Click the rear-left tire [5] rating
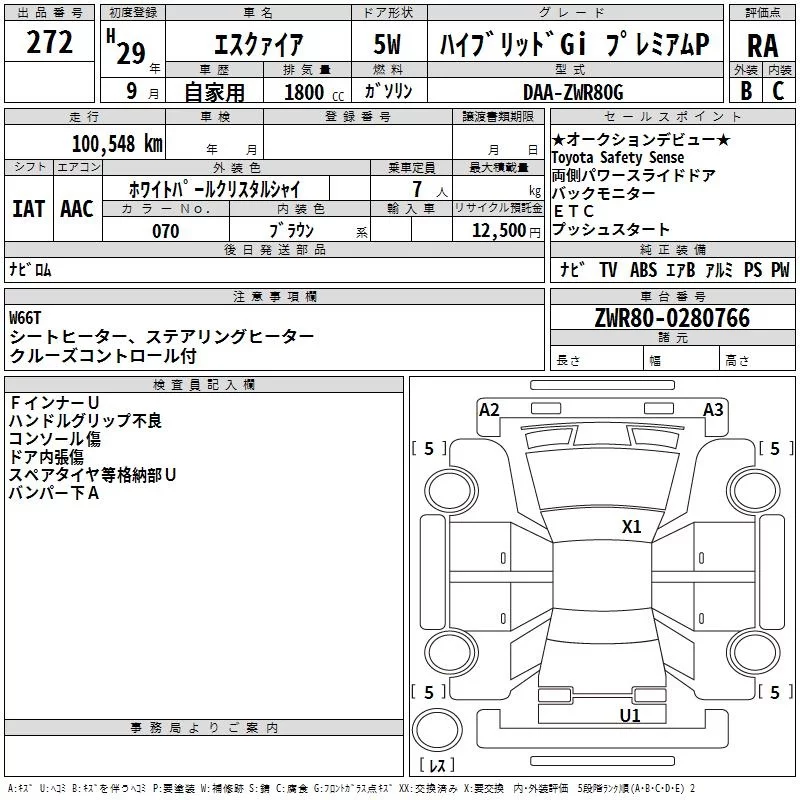Viewport: 800px width, 800px height. (429, 692)
